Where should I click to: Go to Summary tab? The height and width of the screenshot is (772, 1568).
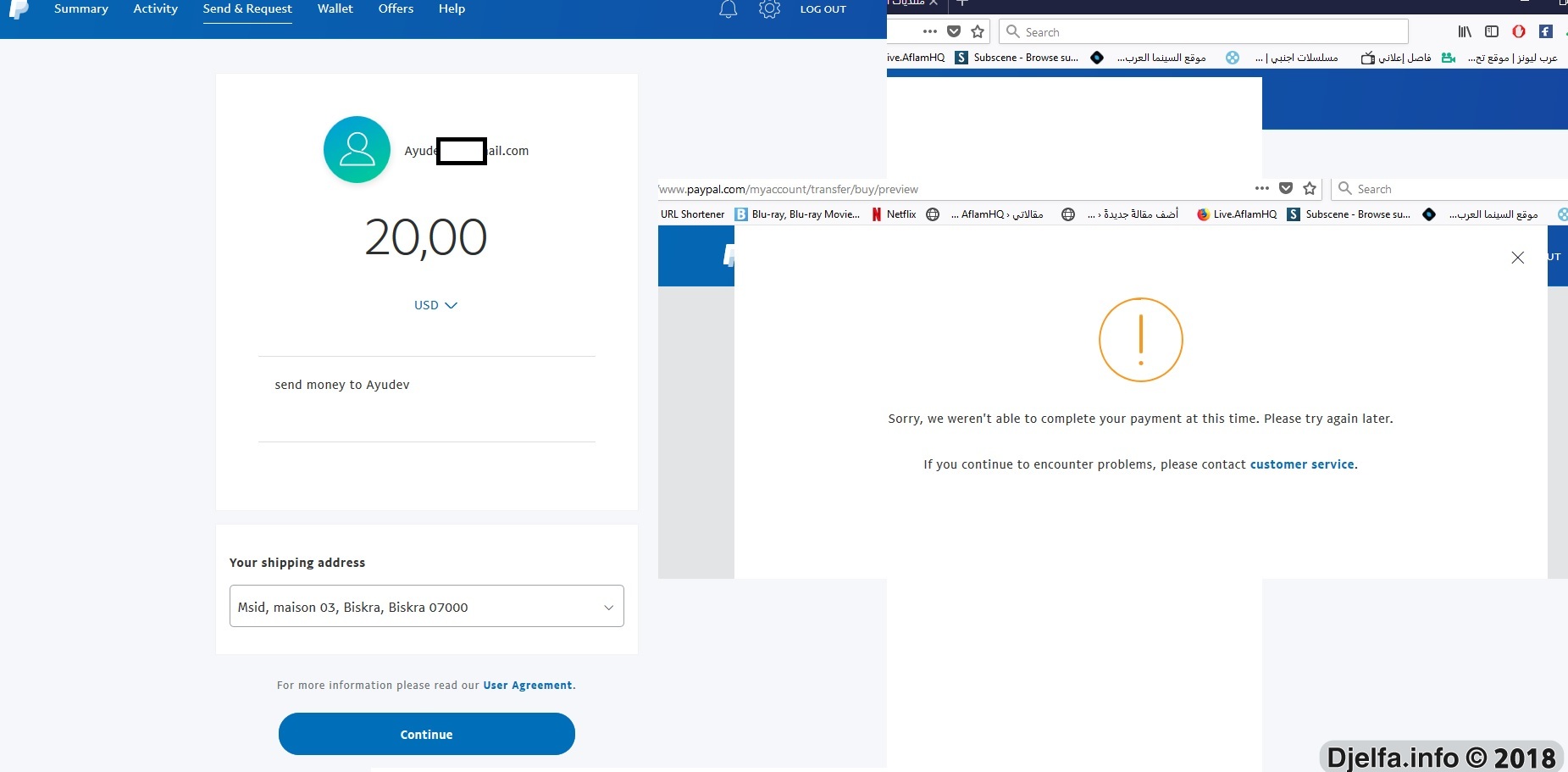tap(81, 8)
